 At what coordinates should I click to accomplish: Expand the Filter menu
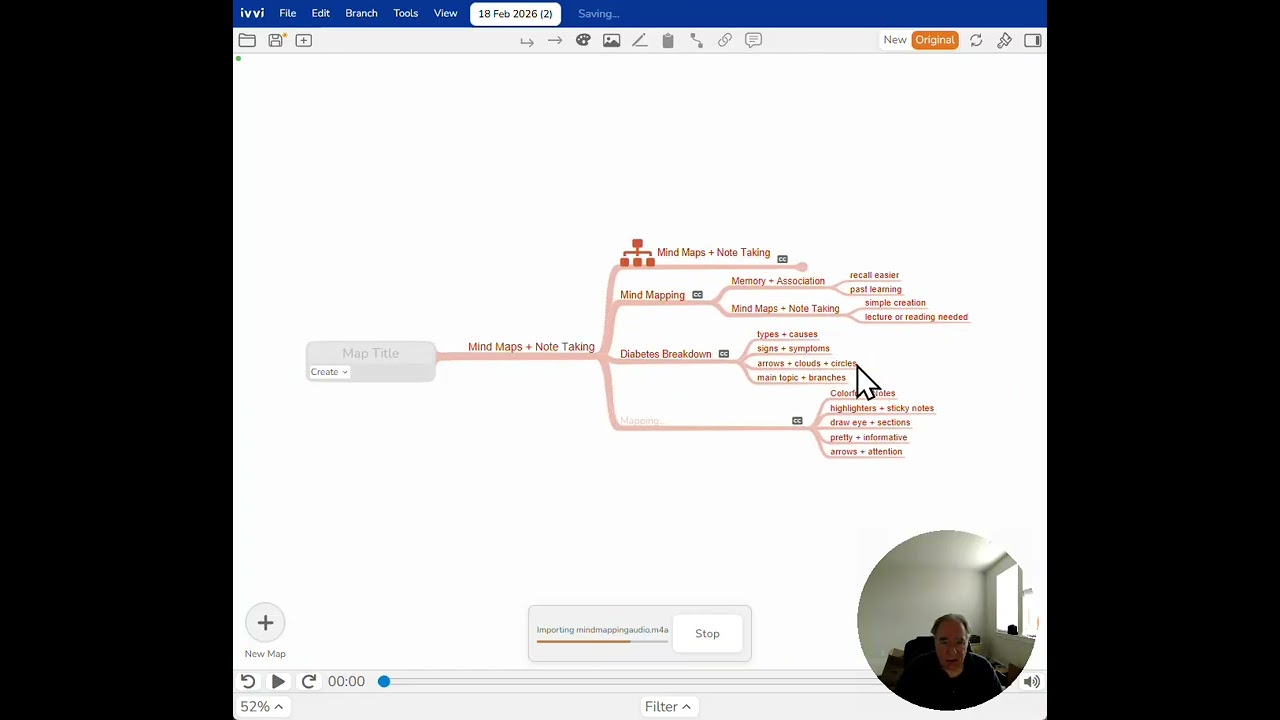[x=667, y=707]
